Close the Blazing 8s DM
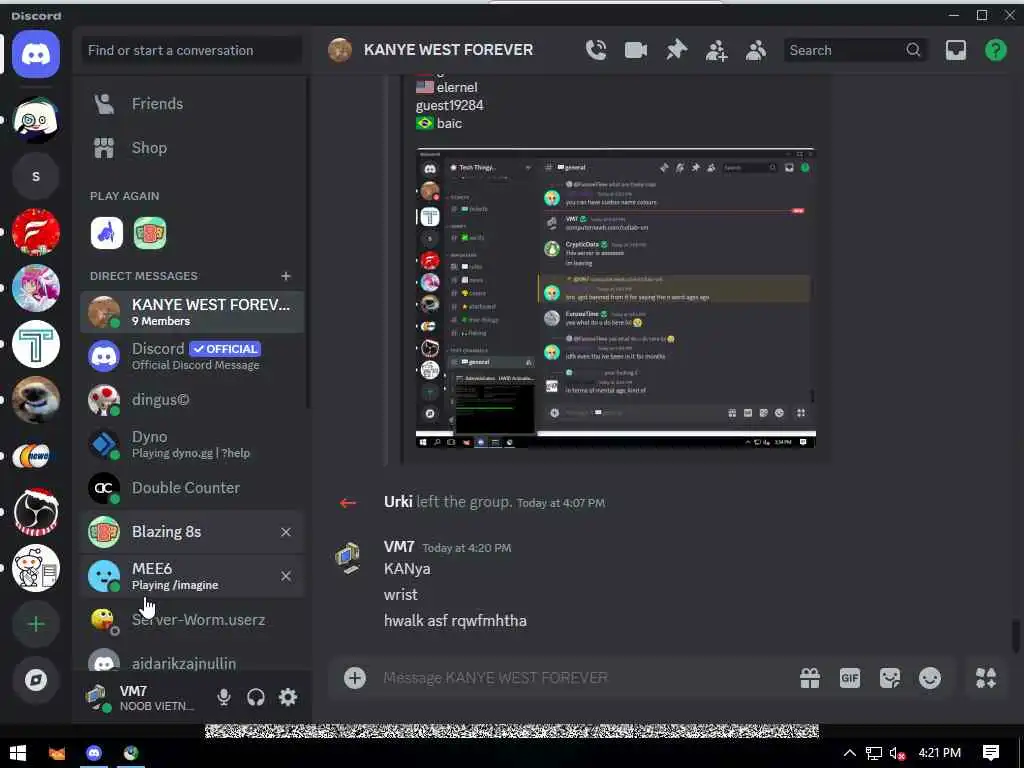The width and height of the screenshot is (1024, 768). (285, 532)
